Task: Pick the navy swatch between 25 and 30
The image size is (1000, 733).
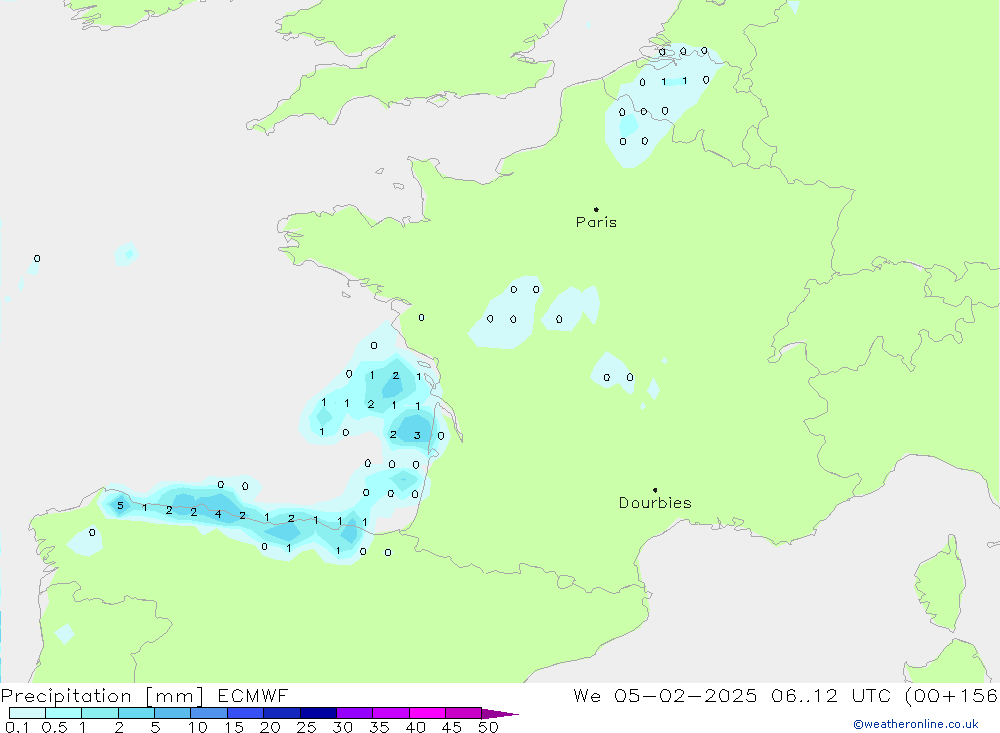Action: (318, 714)
